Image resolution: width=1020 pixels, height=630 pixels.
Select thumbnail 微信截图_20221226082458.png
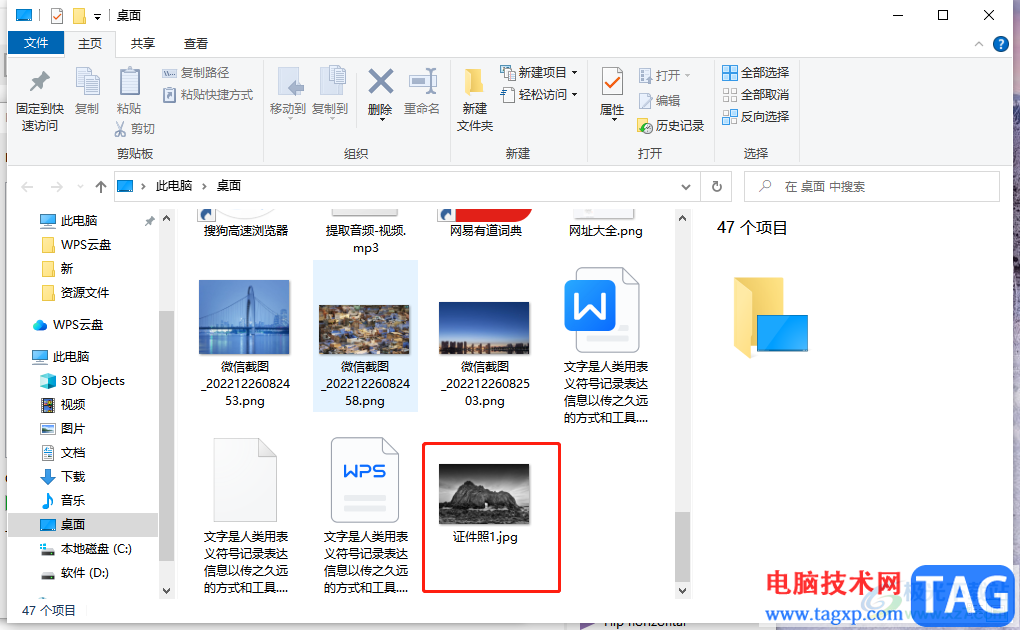(364, 329)
